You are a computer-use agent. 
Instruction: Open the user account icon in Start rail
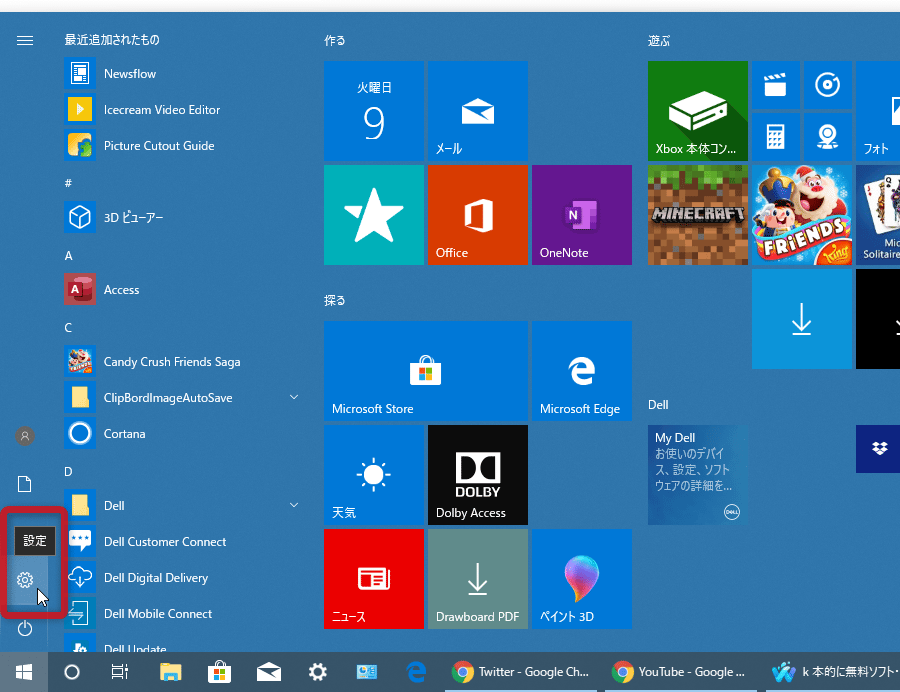click(x=25, y=436)
